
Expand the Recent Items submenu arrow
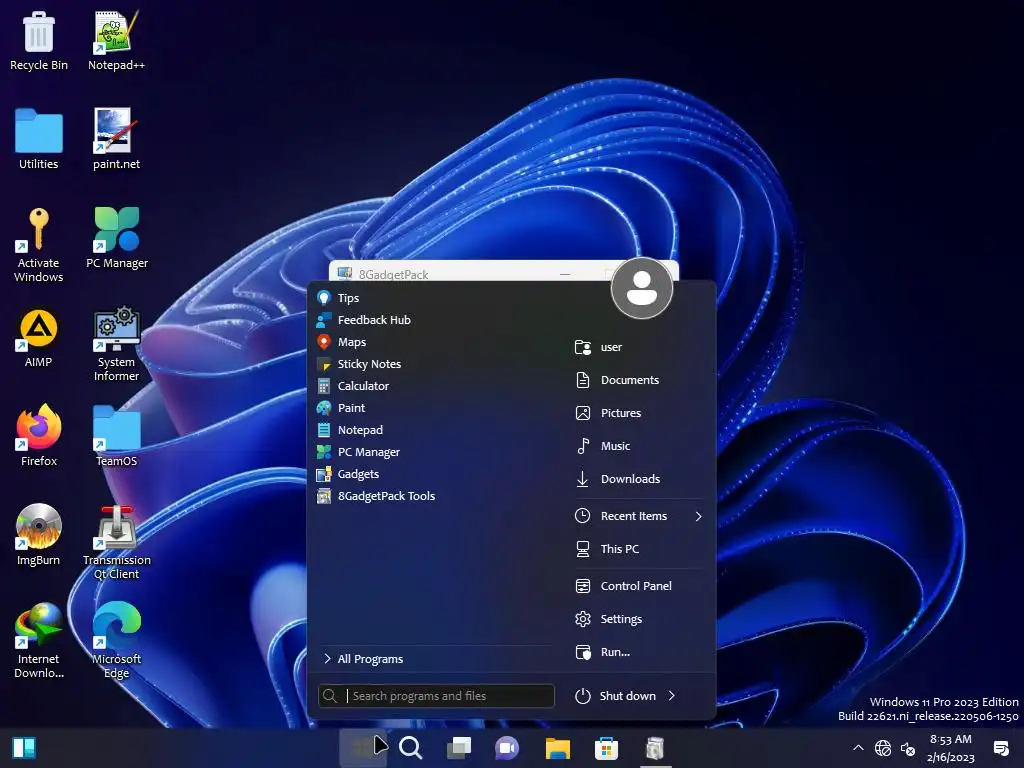point(698,517)
